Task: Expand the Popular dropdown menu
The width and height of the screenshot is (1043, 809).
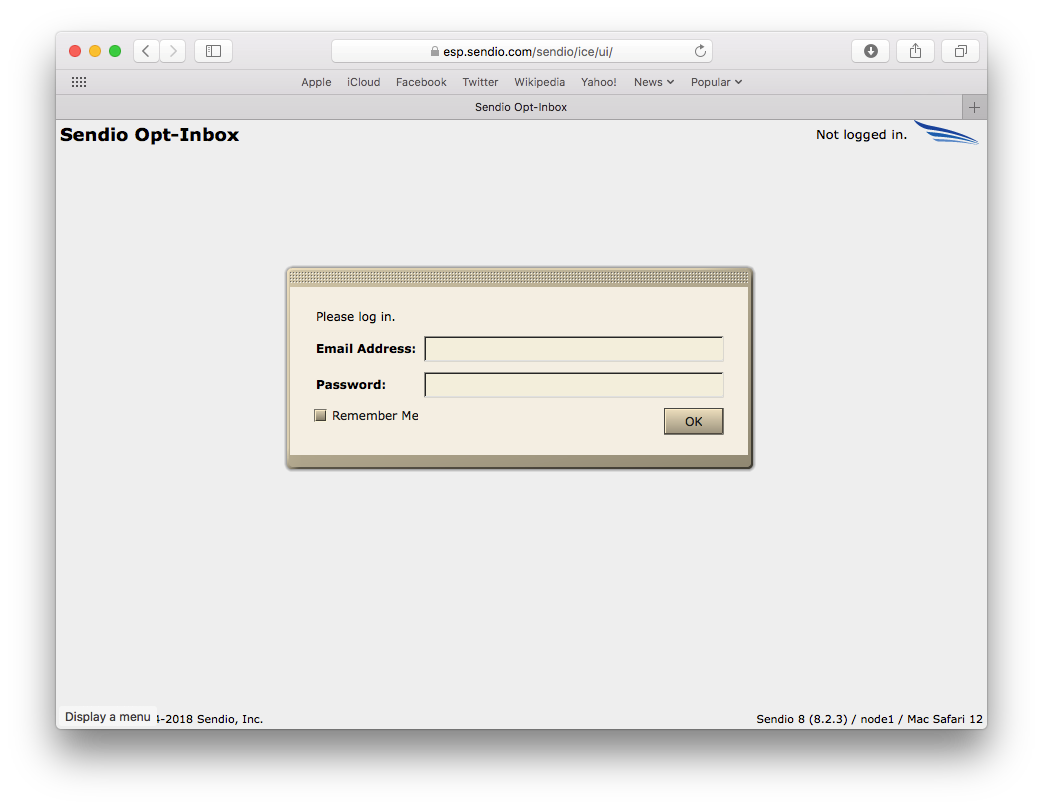Action: (x=716, y=81)
